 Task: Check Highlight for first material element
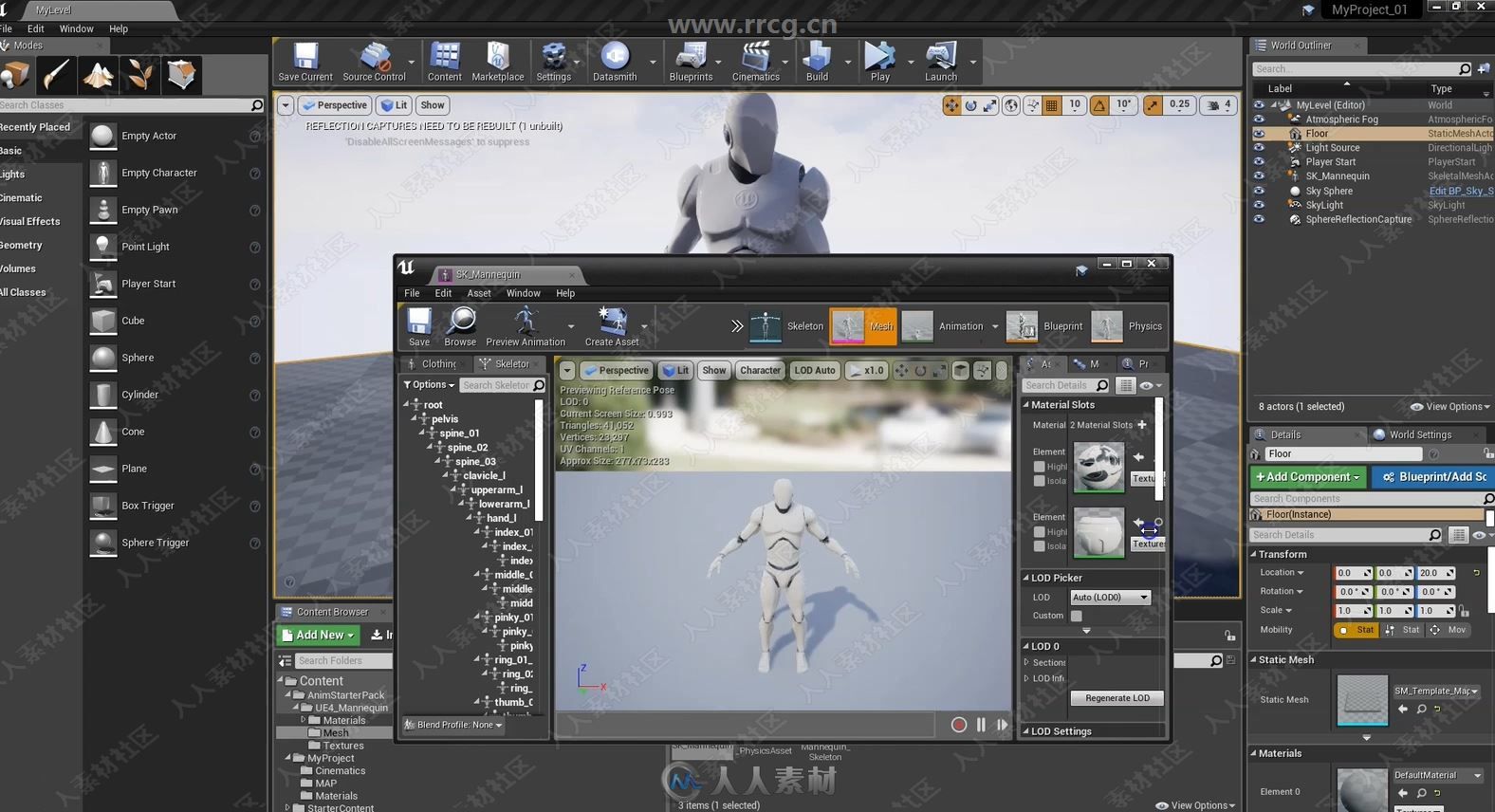pos(1040,467)
